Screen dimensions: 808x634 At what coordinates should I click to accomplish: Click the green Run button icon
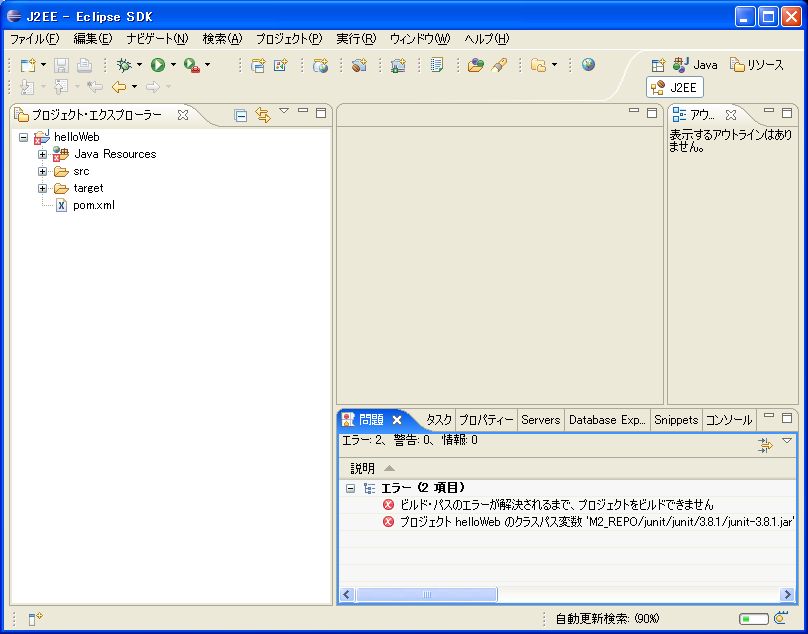pyautogui.click(x=158, y=65)
